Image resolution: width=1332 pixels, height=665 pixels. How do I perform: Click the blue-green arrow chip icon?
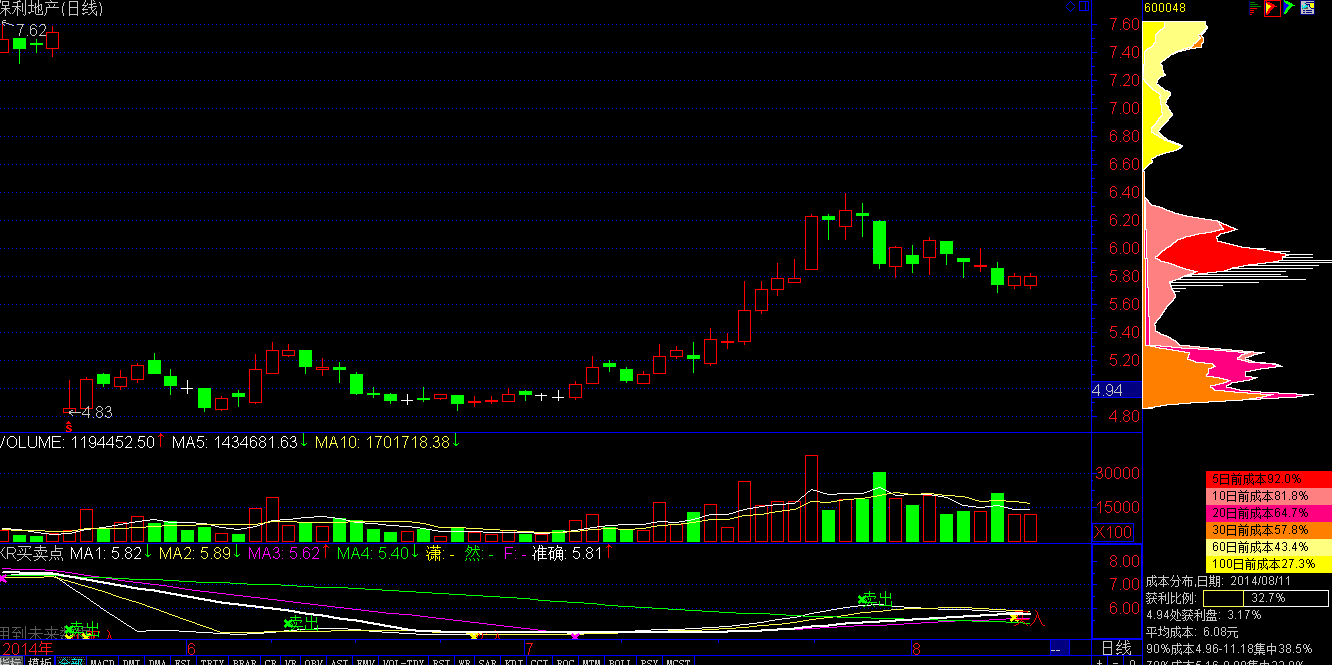1290,8
